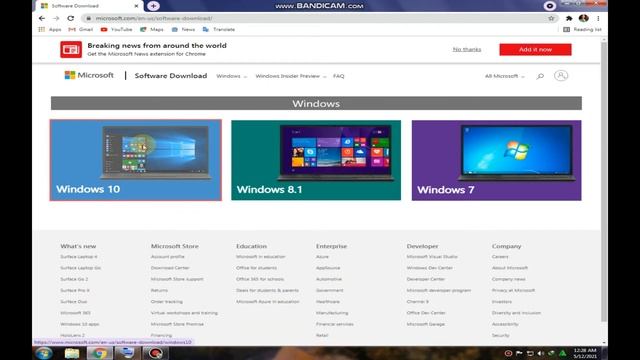640x360 pixels.
Task: Open Privacy at Microsoft footer link
Action: [513, 290]
